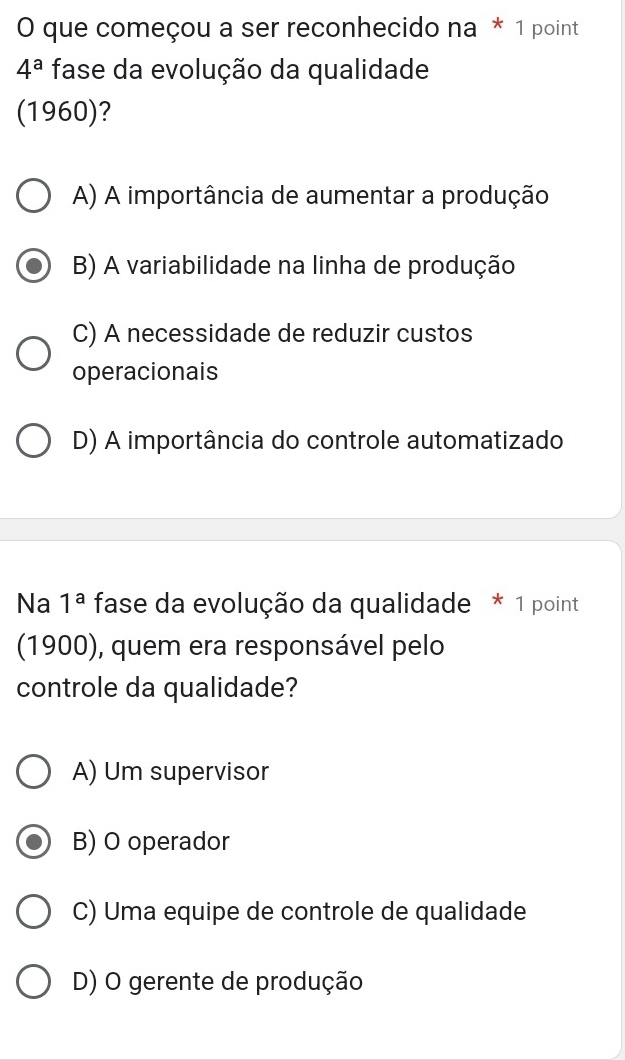Click the label text 'A) Um supervisor'
The height and width of the screenshot is (1060, 625).
[171, 772]
